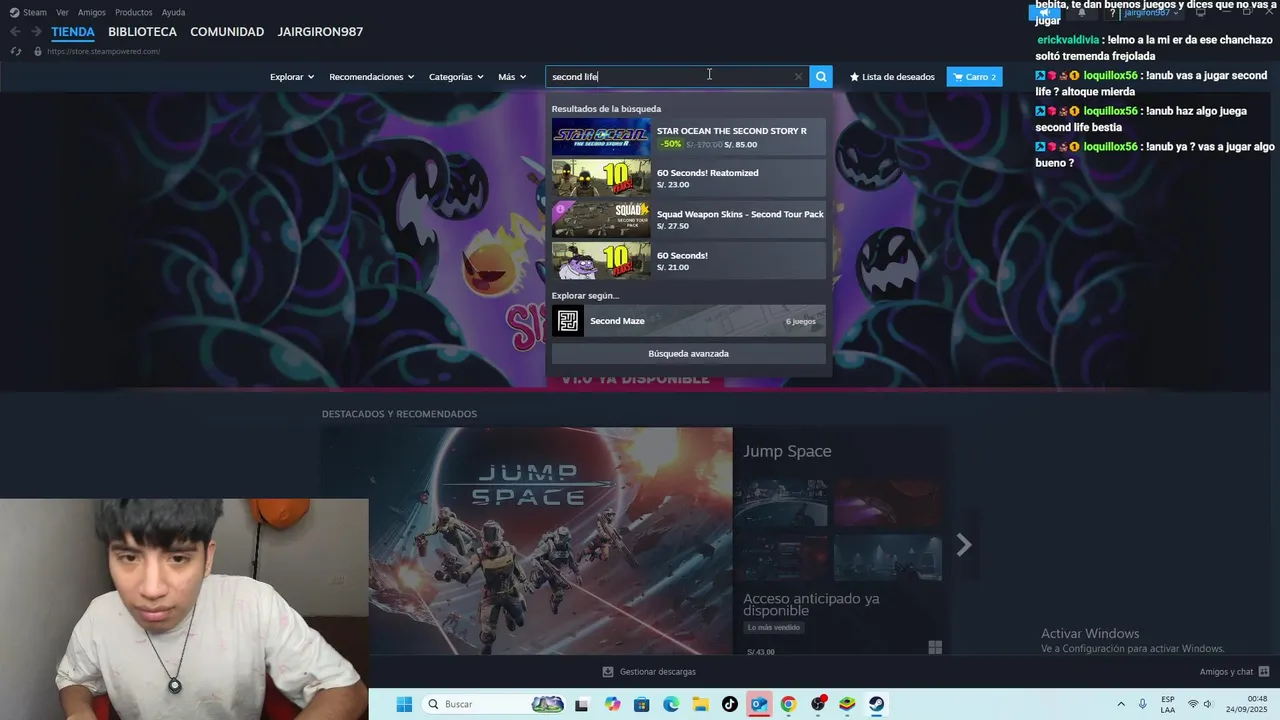Open network and volume quick settings
1280x720 pixels.
pos(1200,704)
